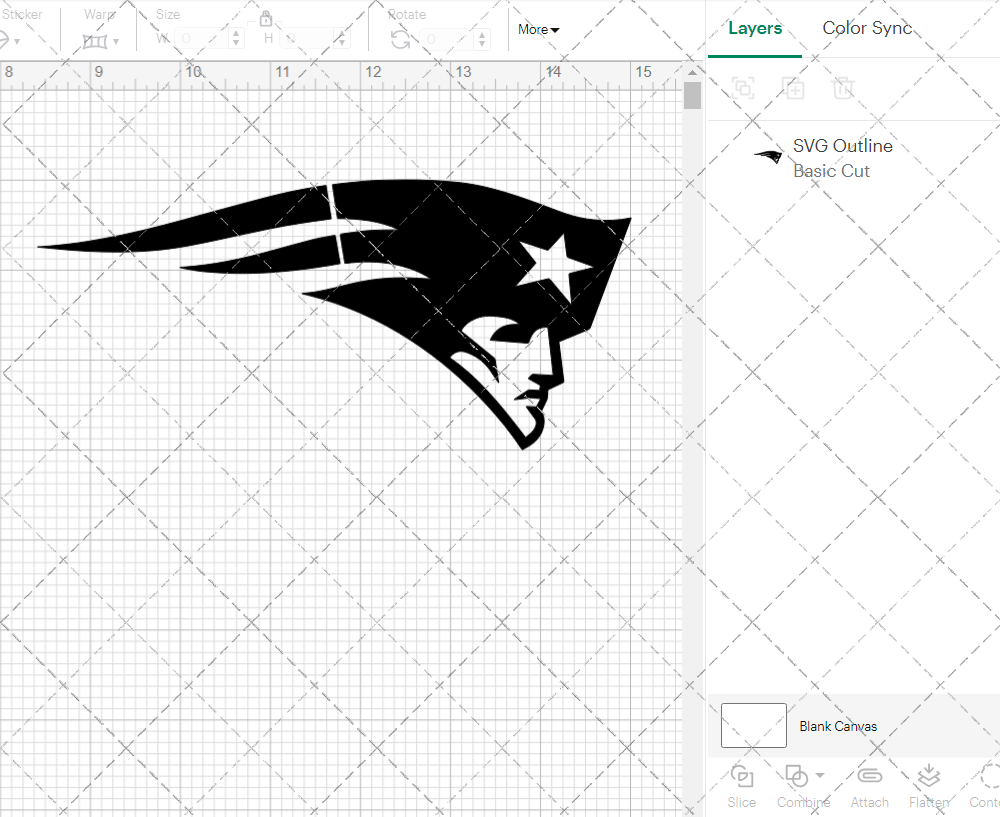Image resolution: width=1000 pixels, height=817 pixels.
Task: Click the Group icon in Layers panel
Action: pyautogui.click(x=743, y=88)
